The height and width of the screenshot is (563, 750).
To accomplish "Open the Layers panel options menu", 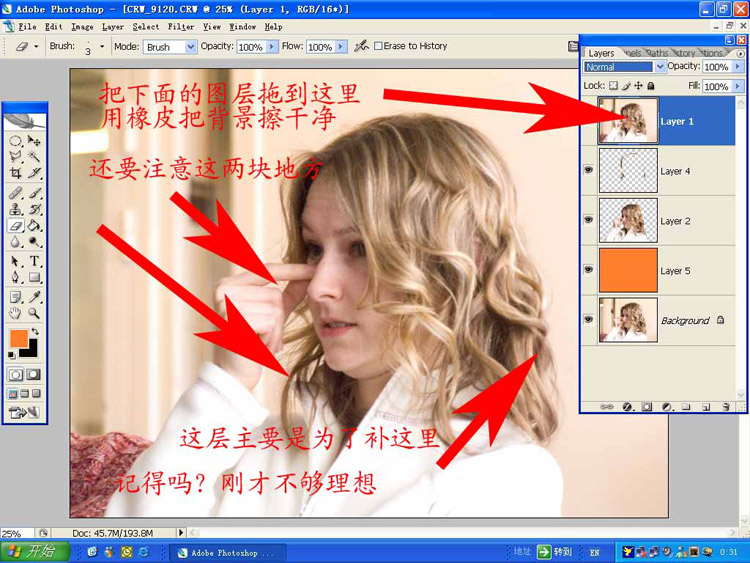I will tap(740, 54).
